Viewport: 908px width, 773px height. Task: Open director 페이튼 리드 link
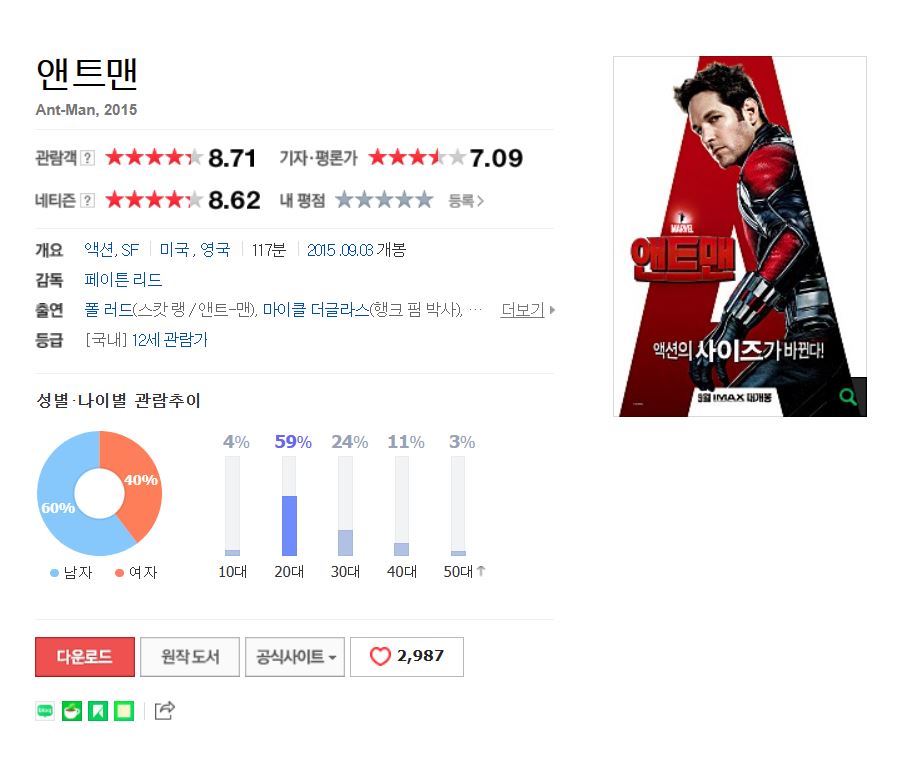pos(123,280)
